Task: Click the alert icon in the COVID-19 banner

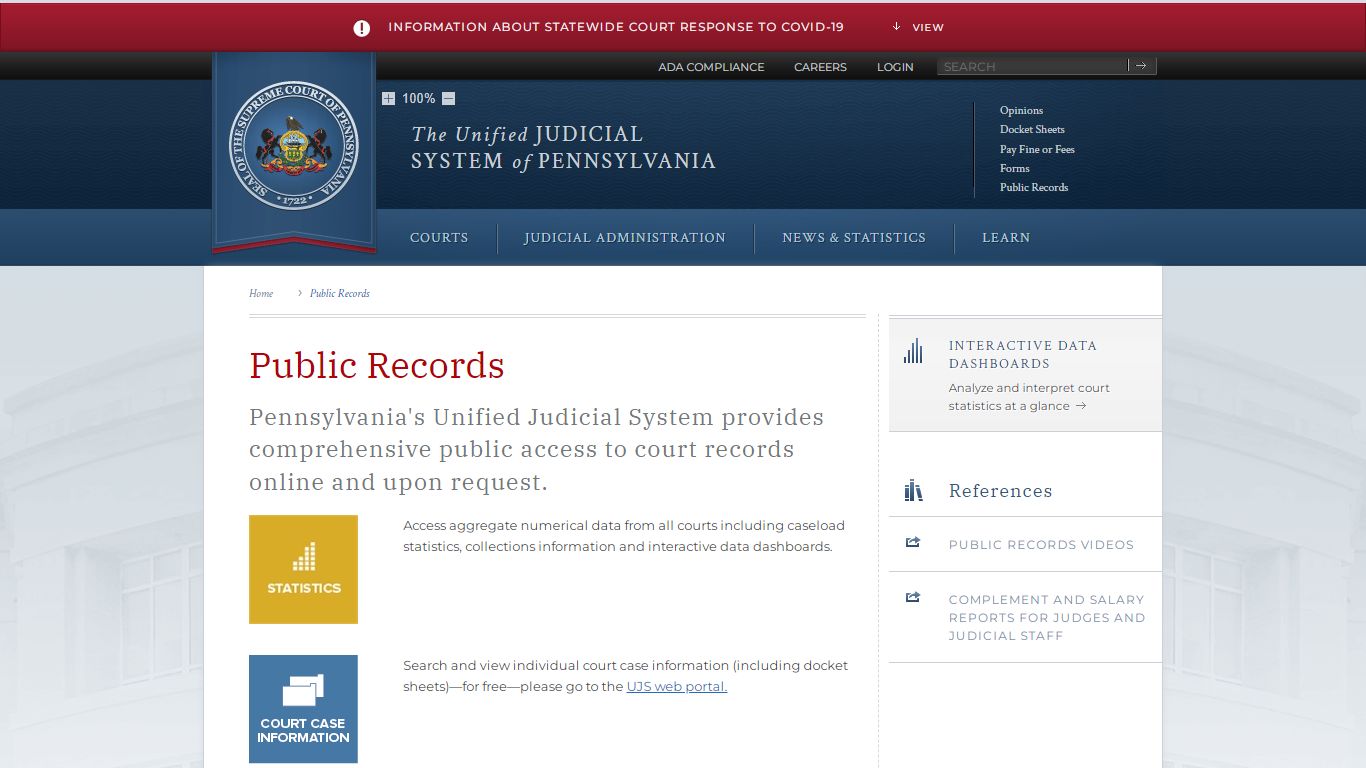Action: click(x=361, y=27)
